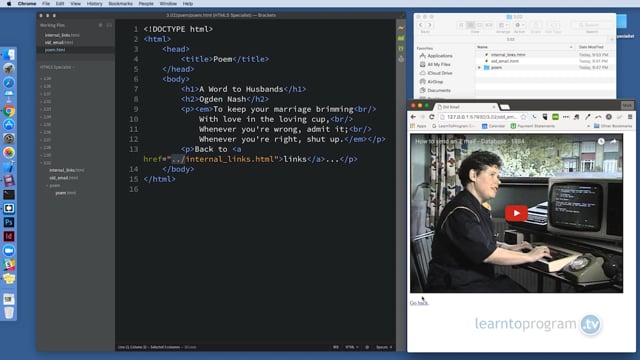Go back in Finder window

[x=421, y=25]
